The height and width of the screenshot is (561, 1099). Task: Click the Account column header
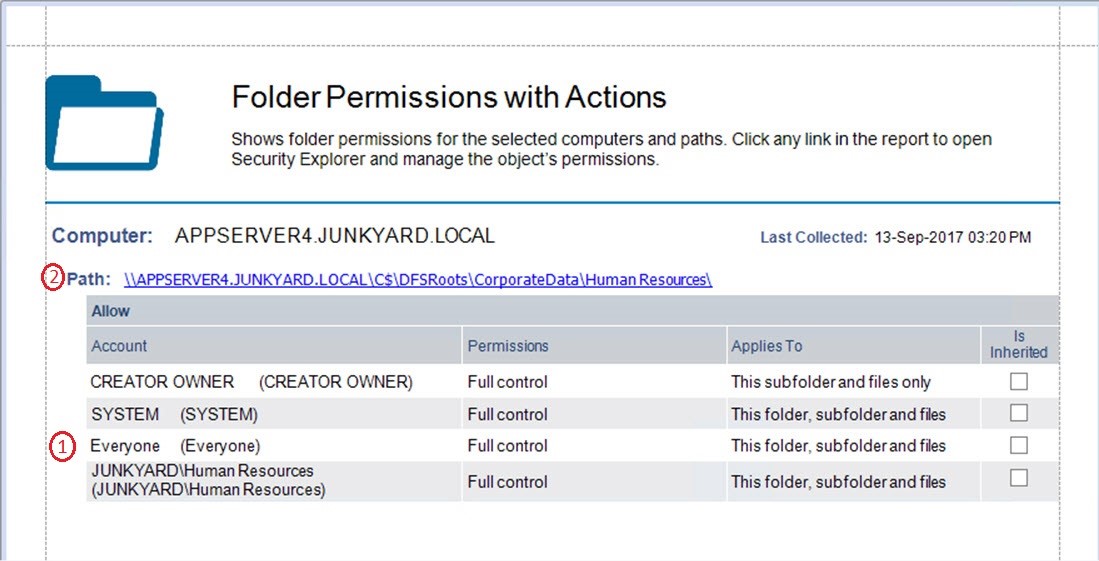pos(119,346)
